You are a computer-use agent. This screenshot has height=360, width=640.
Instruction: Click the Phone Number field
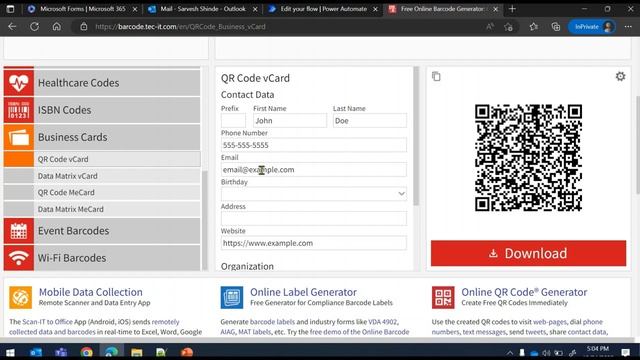(313, 145)
